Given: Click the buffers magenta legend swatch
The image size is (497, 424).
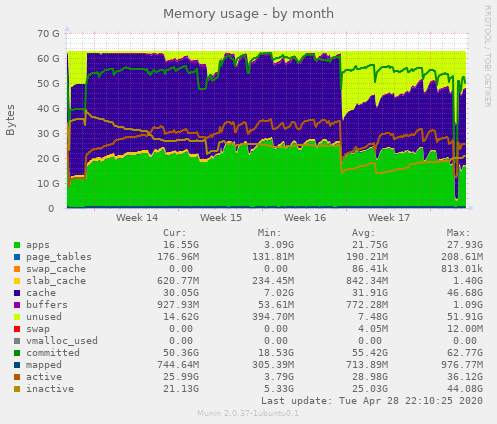Looking at the screenshot, I should coord(17,305).
